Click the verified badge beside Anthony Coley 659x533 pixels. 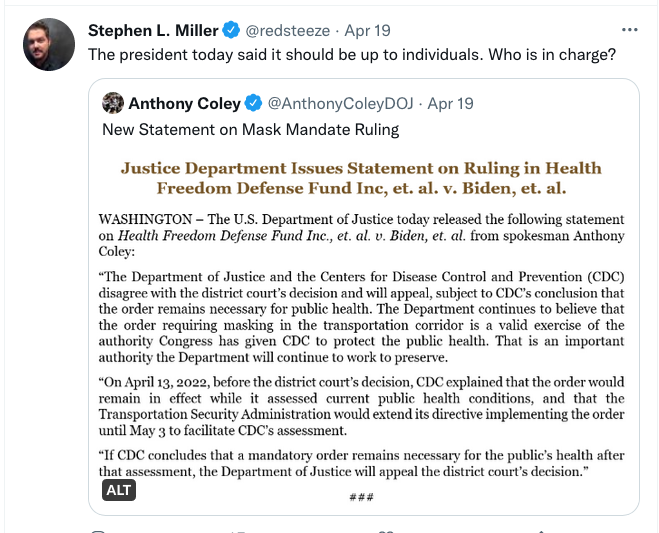click(x=254, y=104)
